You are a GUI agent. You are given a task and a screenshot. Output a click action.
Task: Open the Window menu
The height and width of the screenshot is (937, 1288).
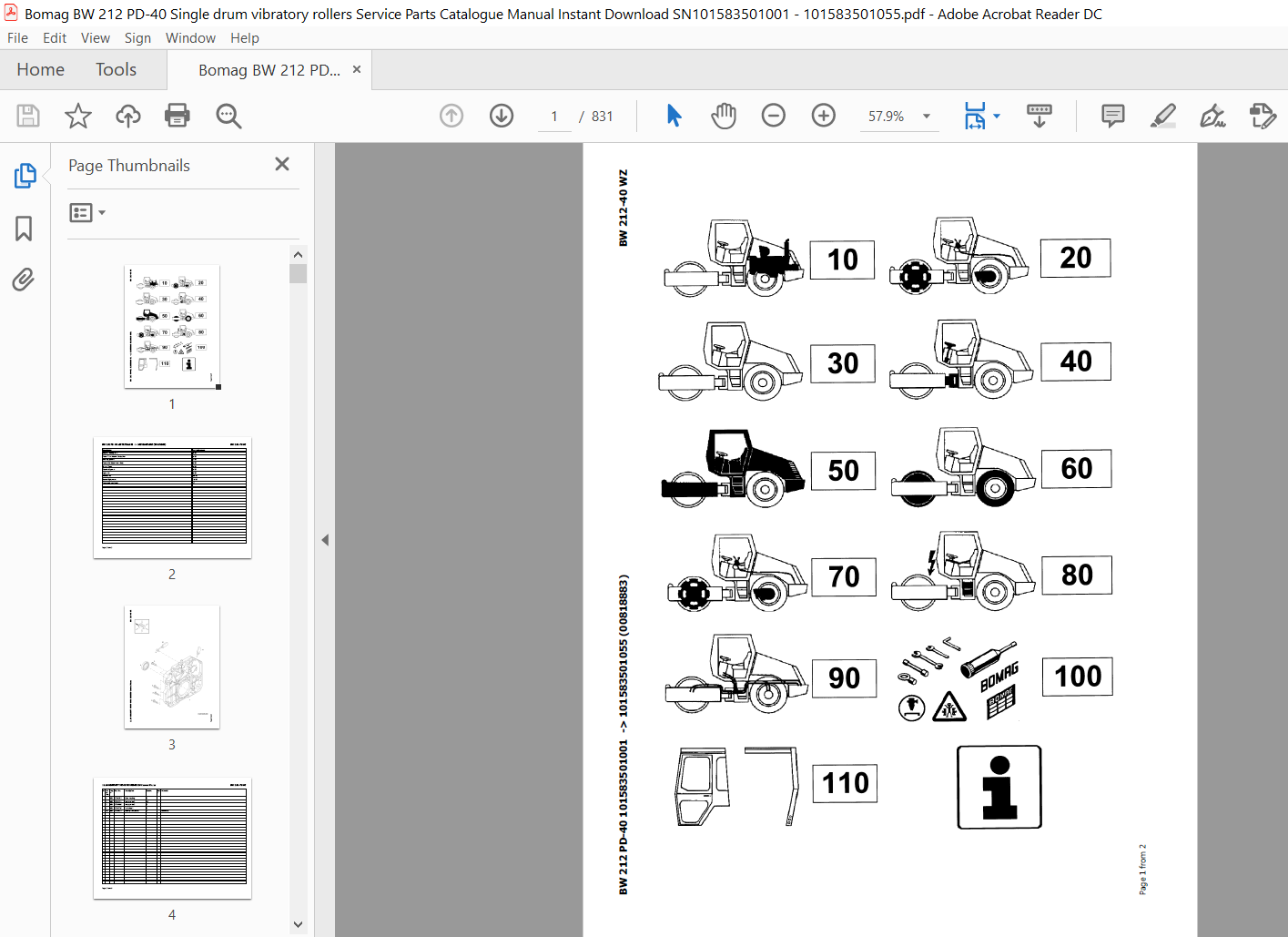coord(190,38)
